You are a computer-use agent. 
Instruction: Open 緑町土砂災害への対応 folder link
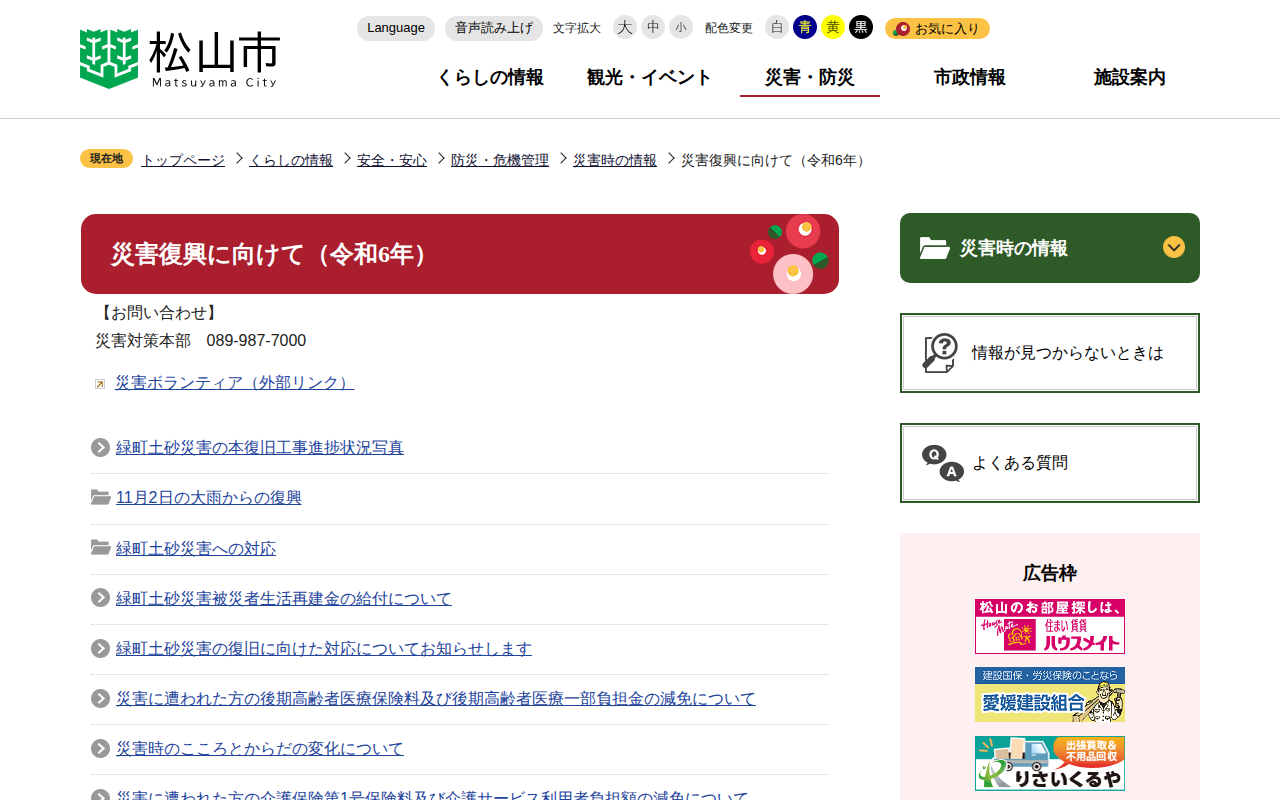coord(196,548)
